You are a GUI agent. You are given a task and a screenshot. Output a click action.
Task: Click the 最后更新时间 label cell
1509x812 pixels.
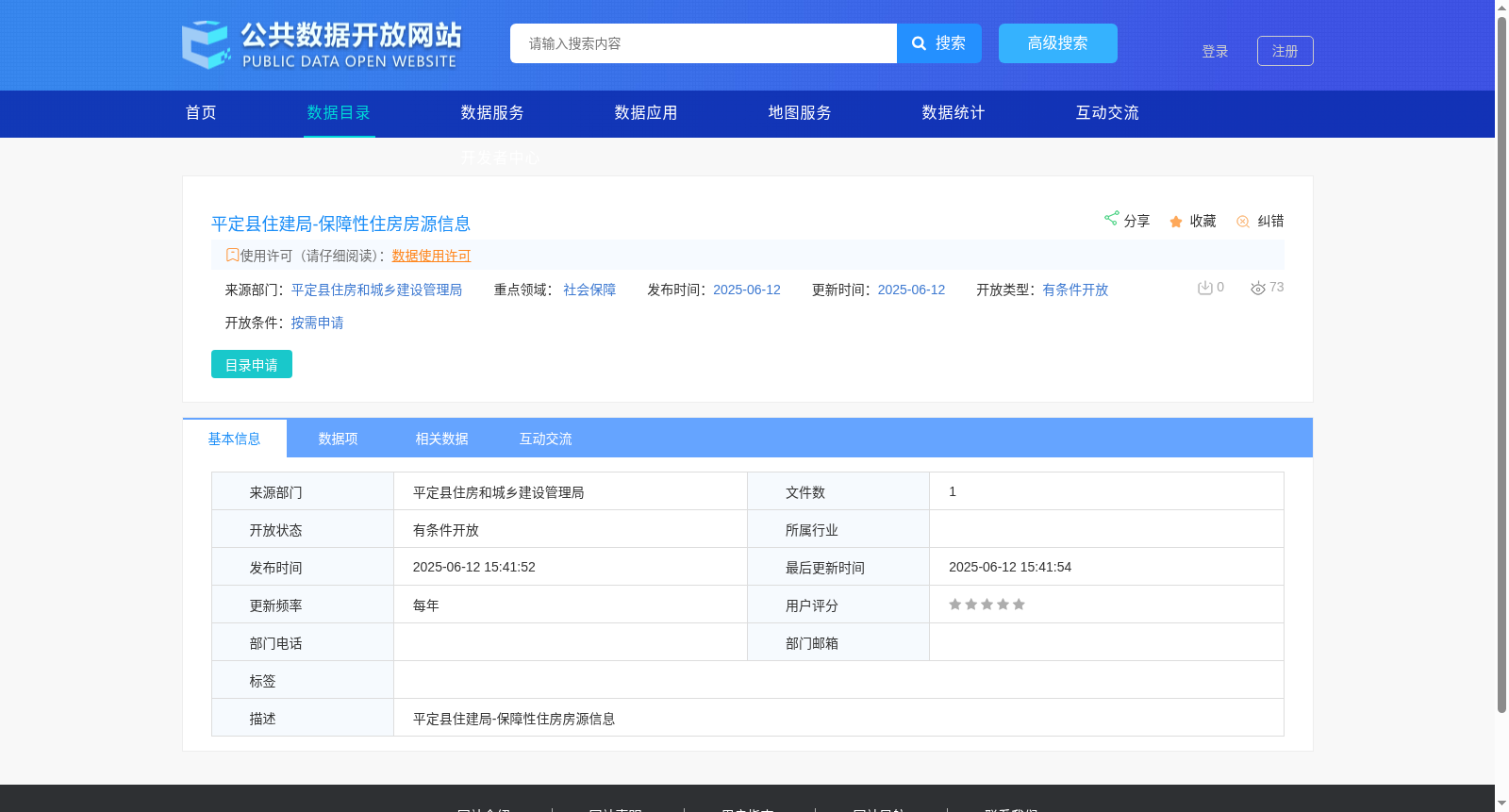838,567
